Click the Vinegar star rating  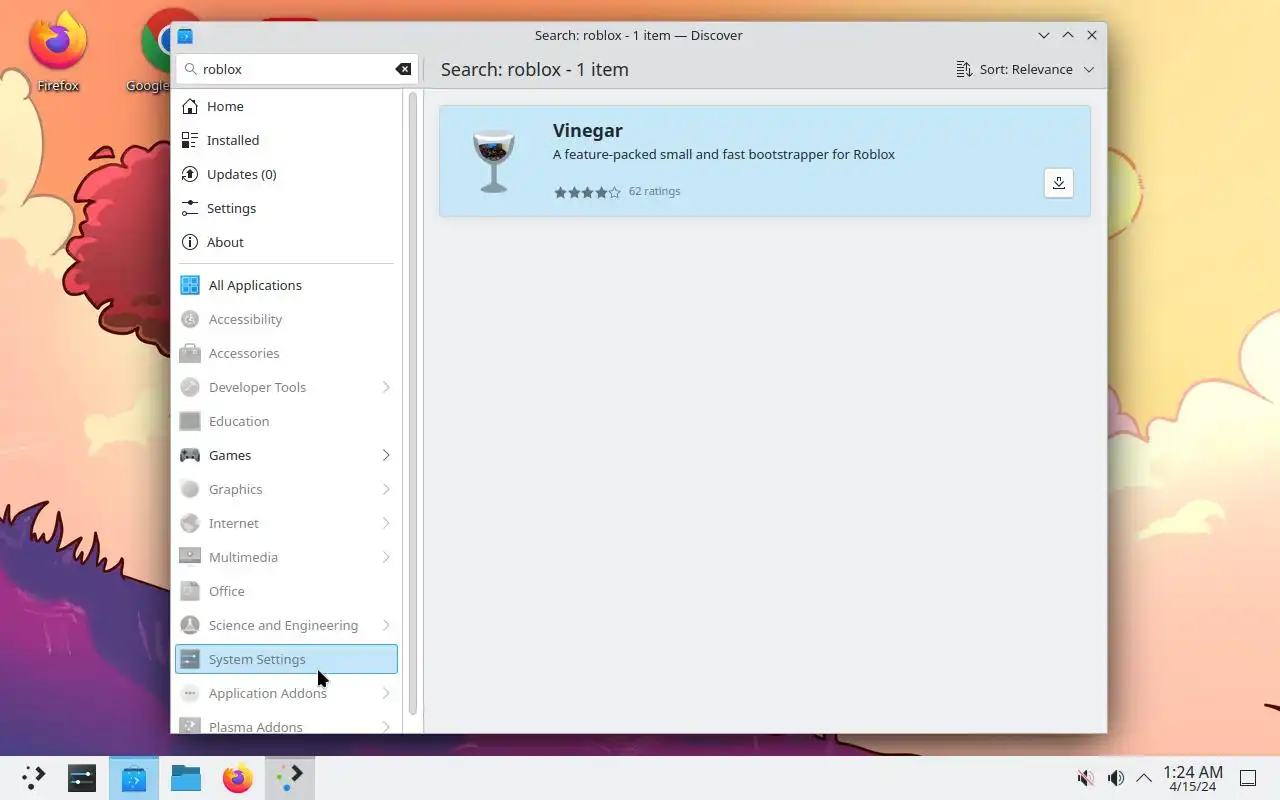click(587, 192)
